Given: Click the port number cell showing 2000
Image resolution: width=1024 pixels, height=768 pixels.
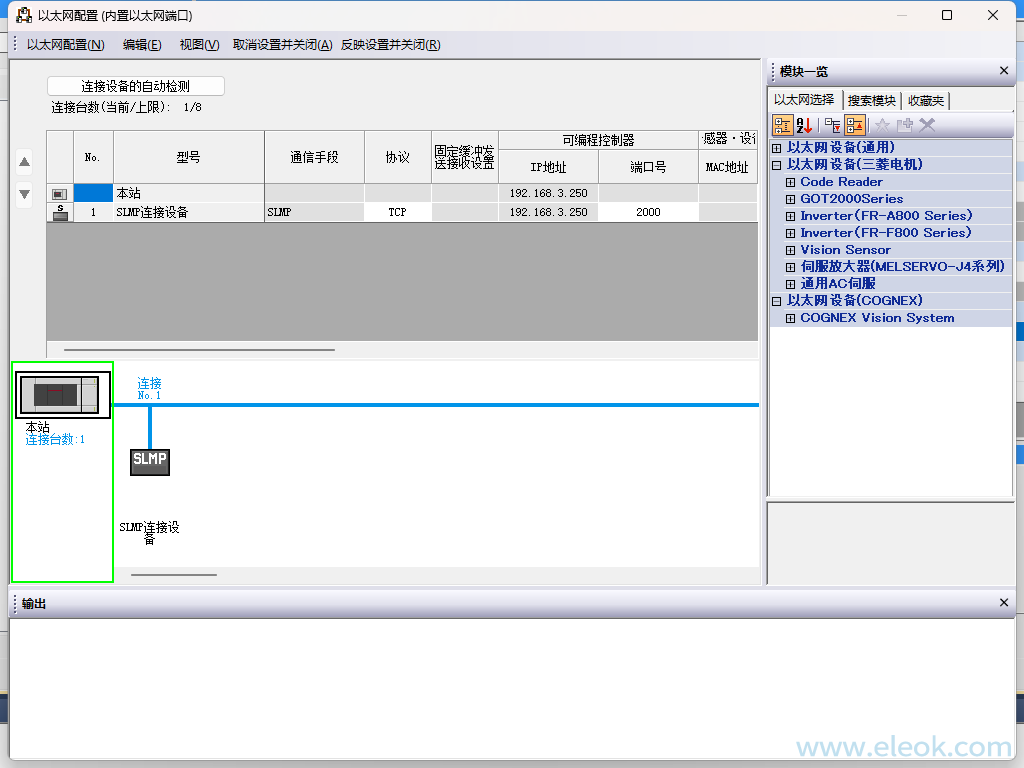Looking at the screenshot, I should tap(648, 212).
